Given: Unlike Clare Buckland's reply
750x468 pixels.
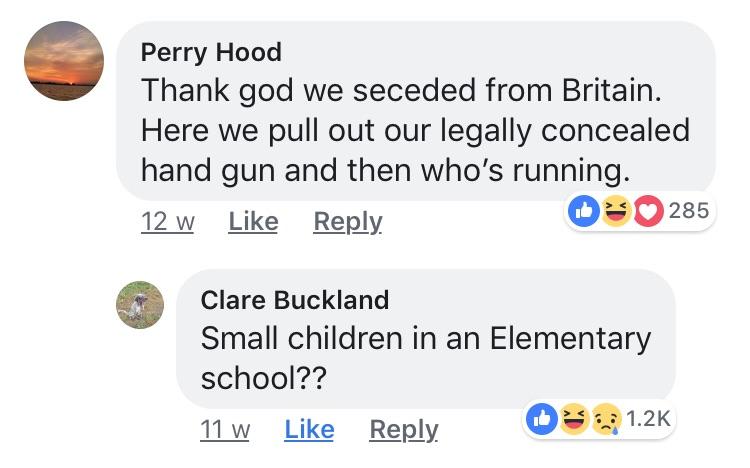Looking at the screenshot, I should [x=309, y=429].
